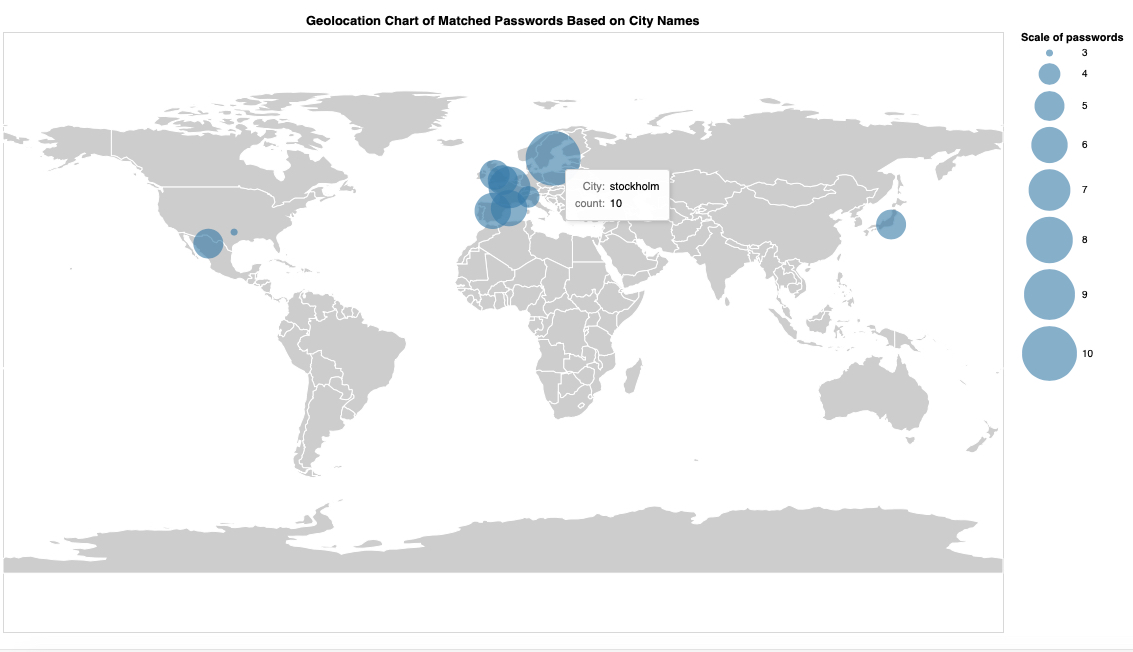Screen dimensions: 1133x652
Task: Click the legend circle for count 7
Action: [1049, 190]
